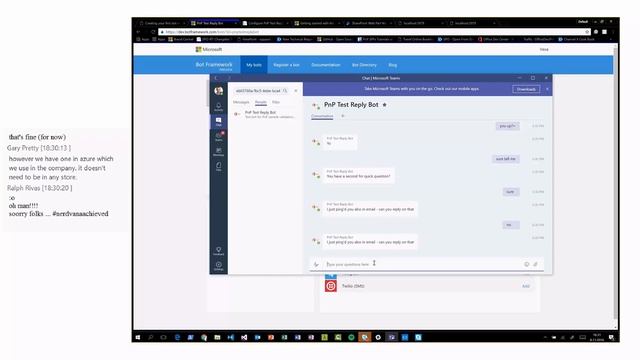This screenshot has width=640, height=360.
Task: Open Register a bot in Bot Framework nav
Action: pos(286,65)
